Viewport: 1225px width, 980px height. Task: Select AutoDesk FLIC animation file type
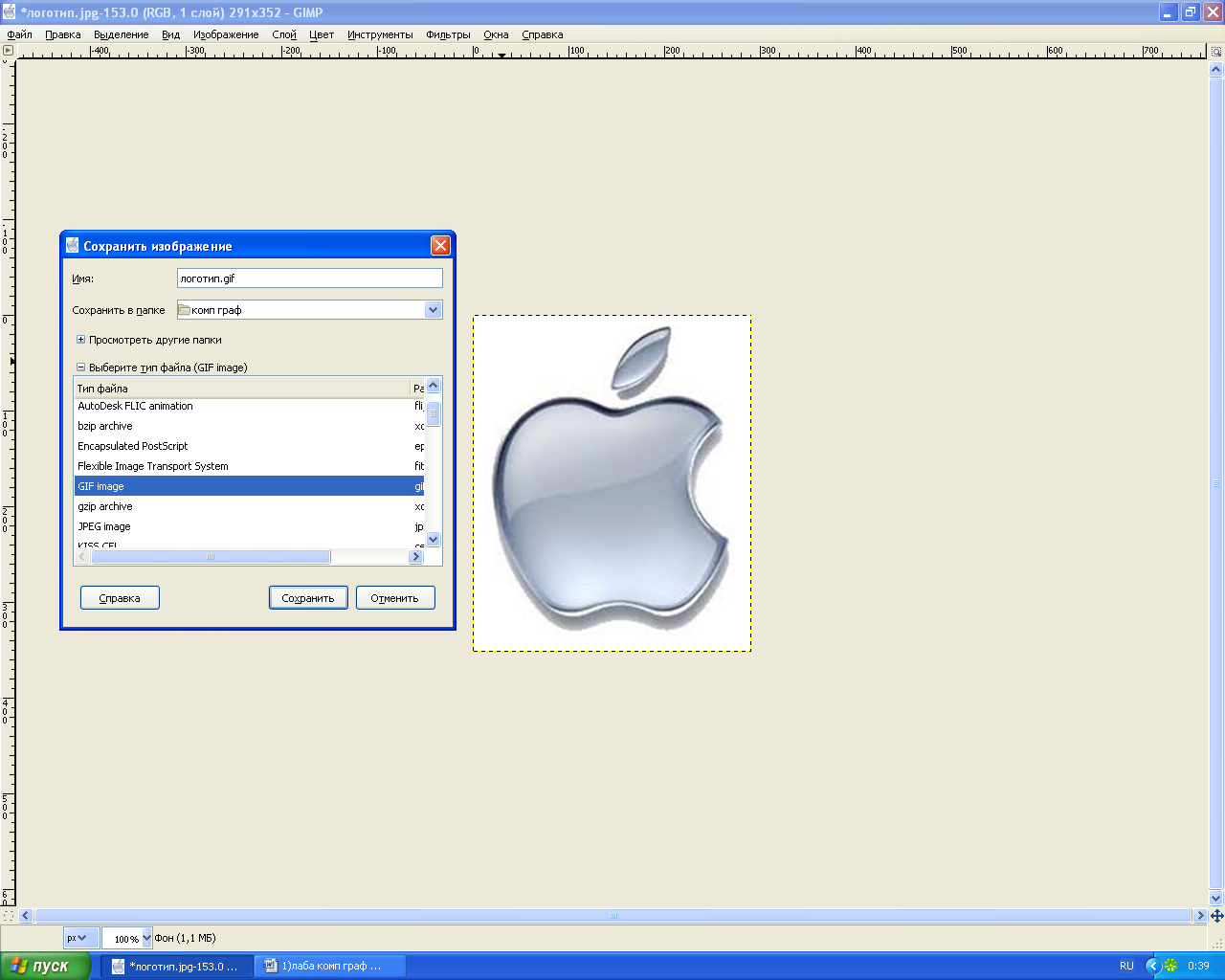250,406
